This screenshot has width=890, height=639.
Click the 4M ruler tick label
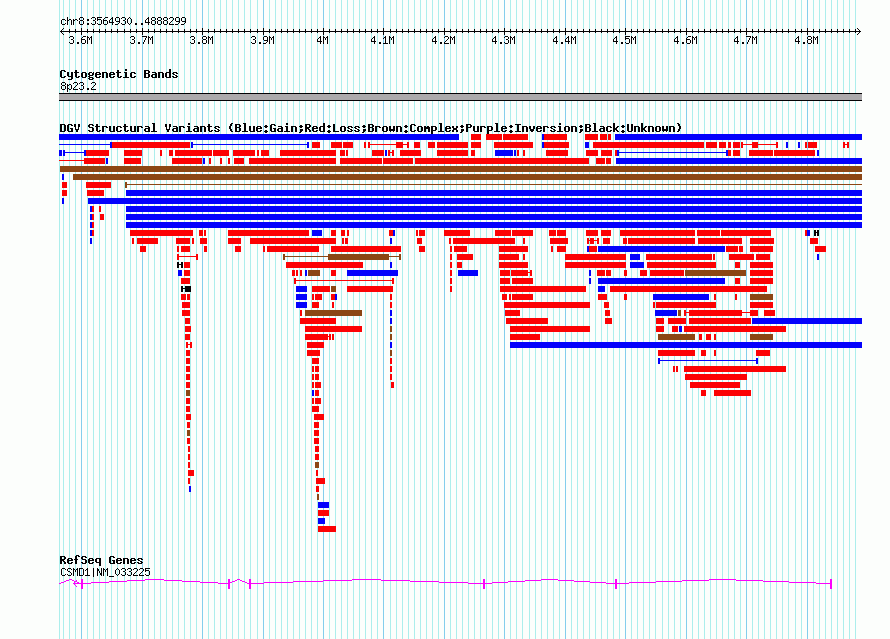coord(322,40)
